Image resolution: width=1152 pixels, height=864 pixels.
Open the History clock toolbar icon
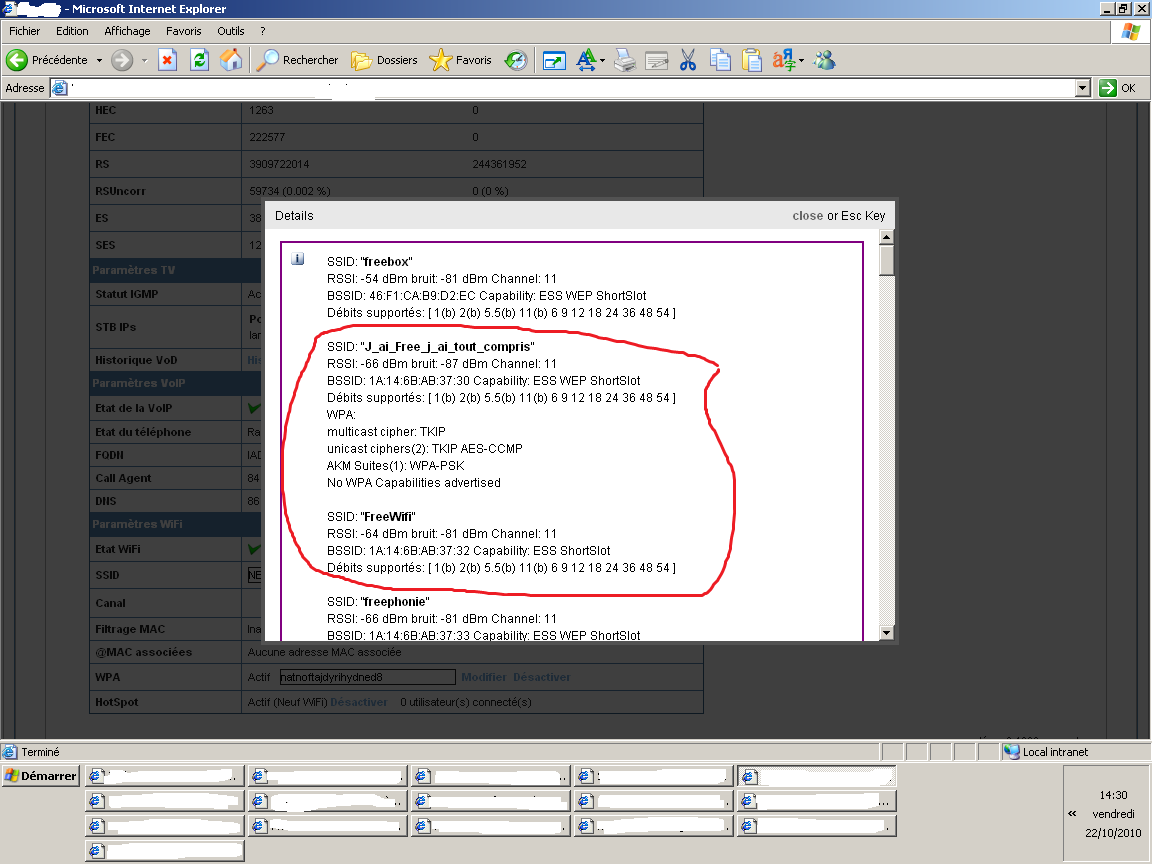pos(516,60)
